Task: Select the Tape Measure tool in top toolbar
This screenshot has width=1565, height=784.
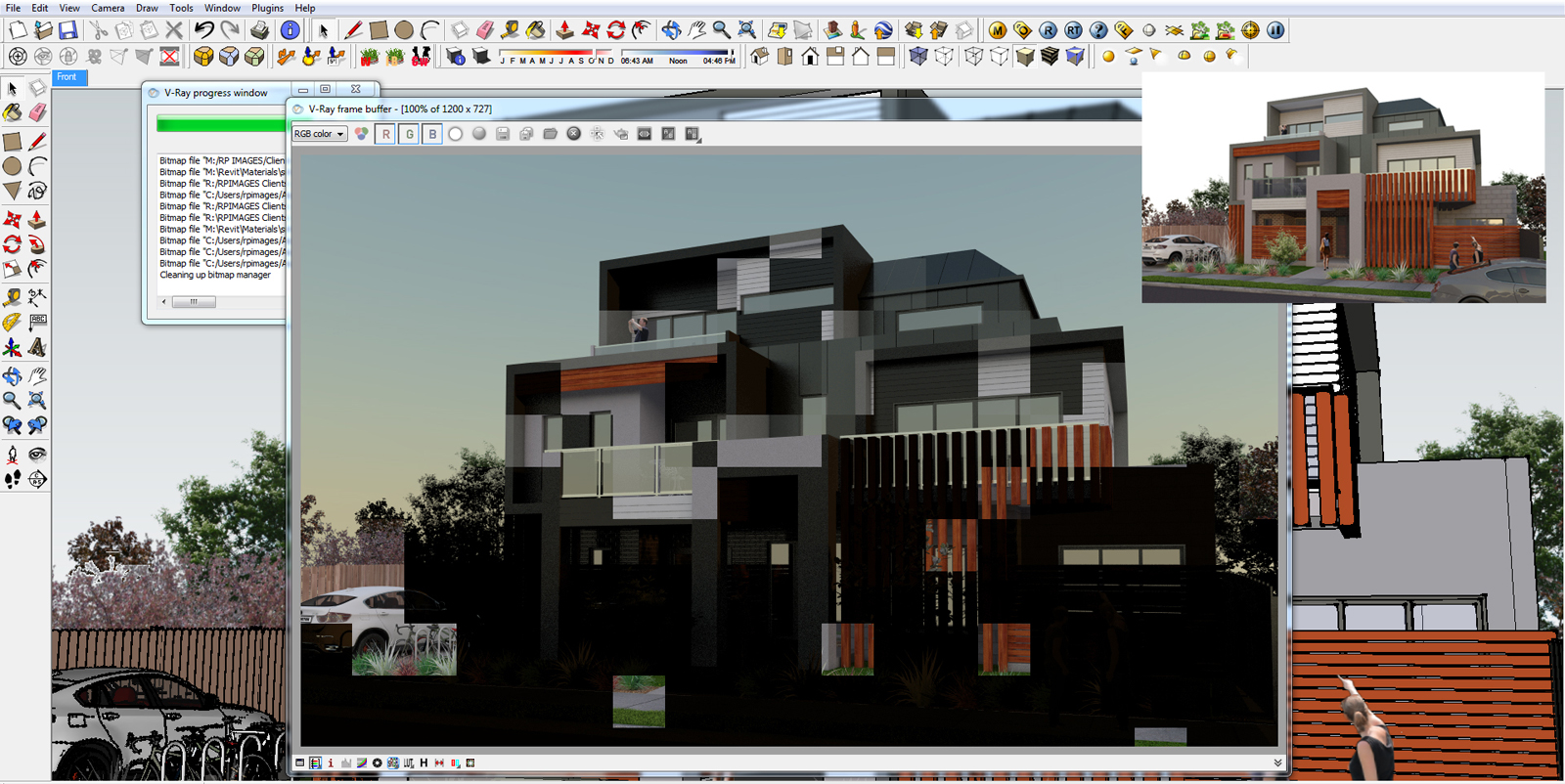Action: coord(510,30)
